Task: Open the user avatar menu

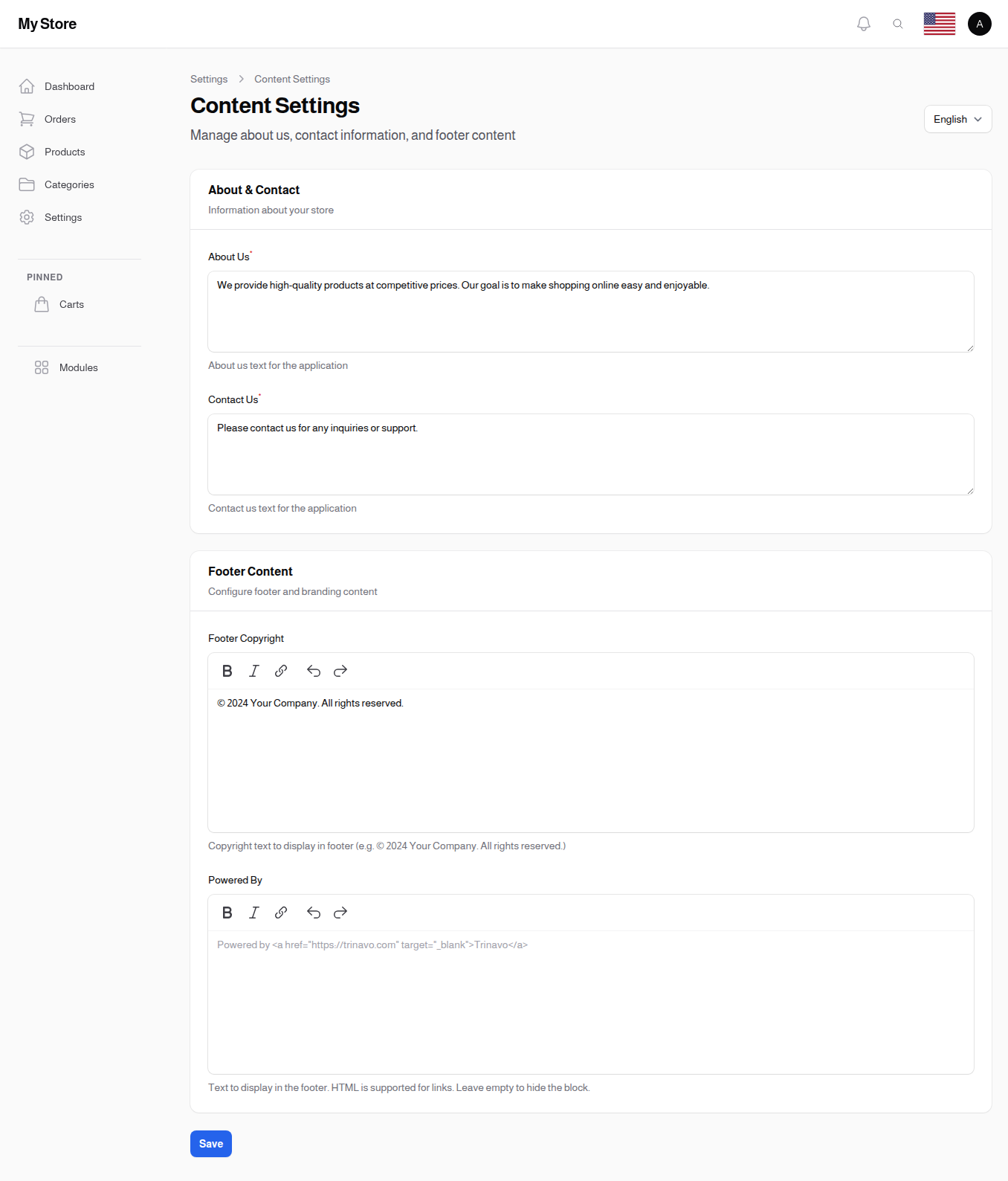Action: [980, 24]
